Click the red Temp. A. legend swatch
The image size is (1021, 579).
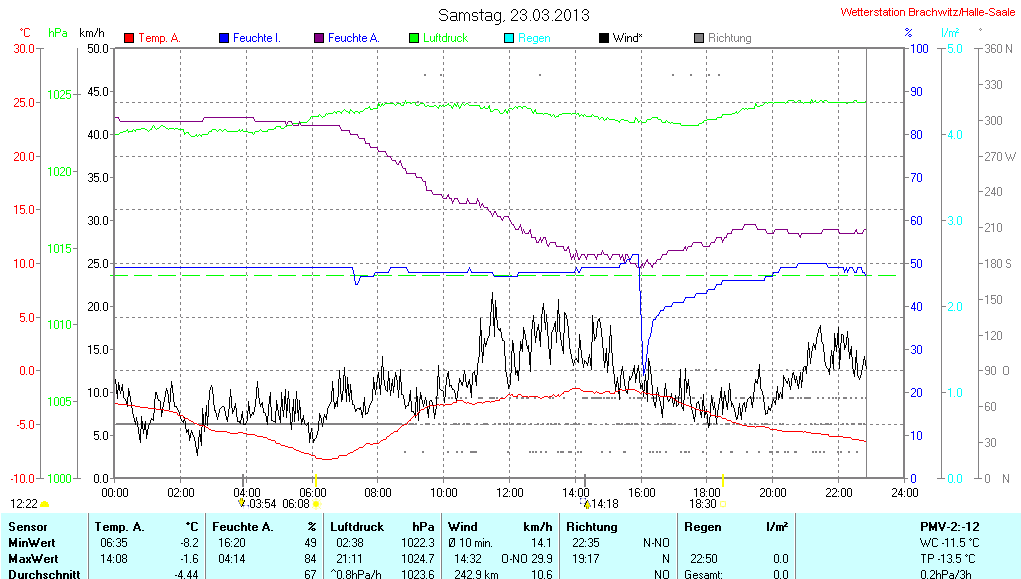click(x=129, y=38)
